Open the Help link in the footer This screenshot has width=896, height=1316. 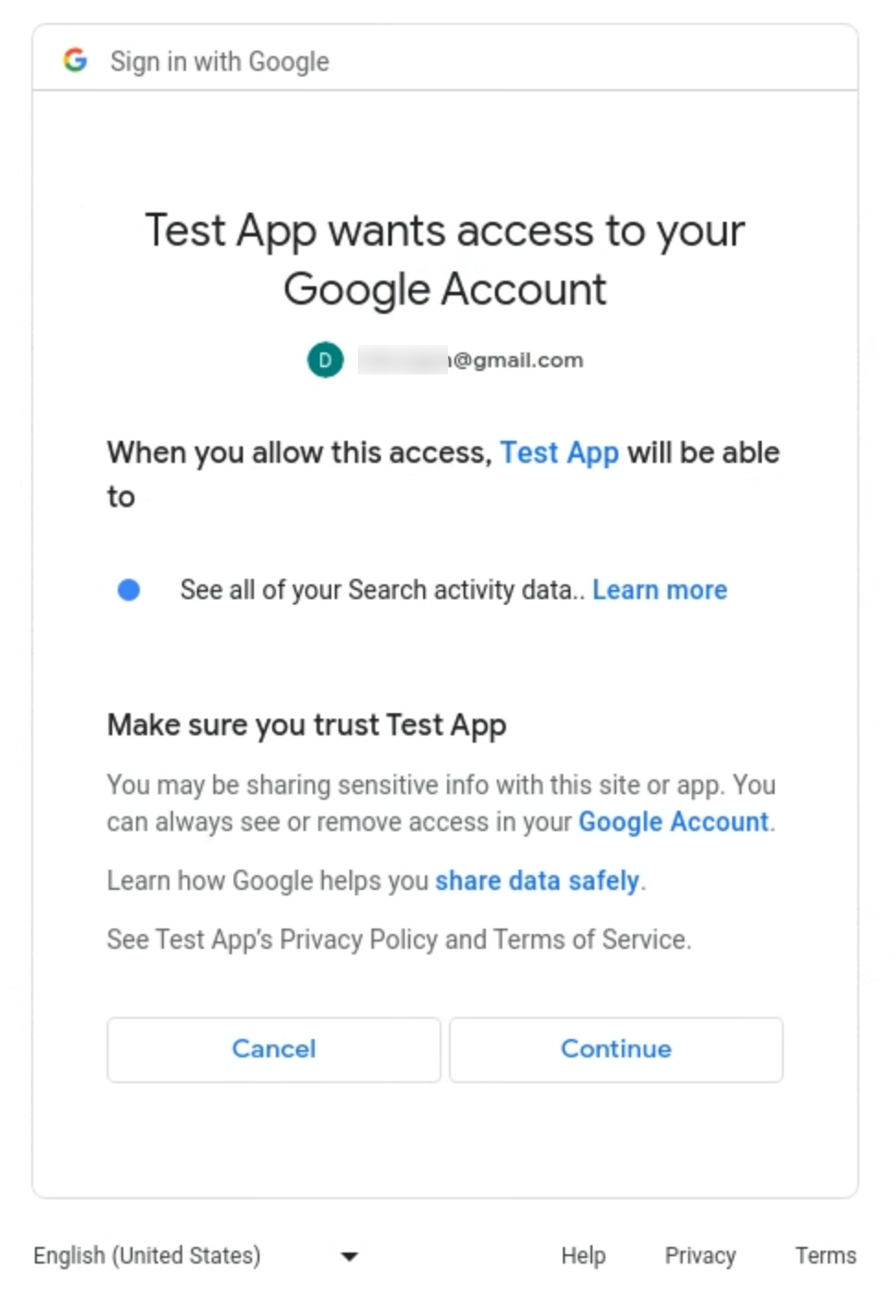click(582, 1254)
